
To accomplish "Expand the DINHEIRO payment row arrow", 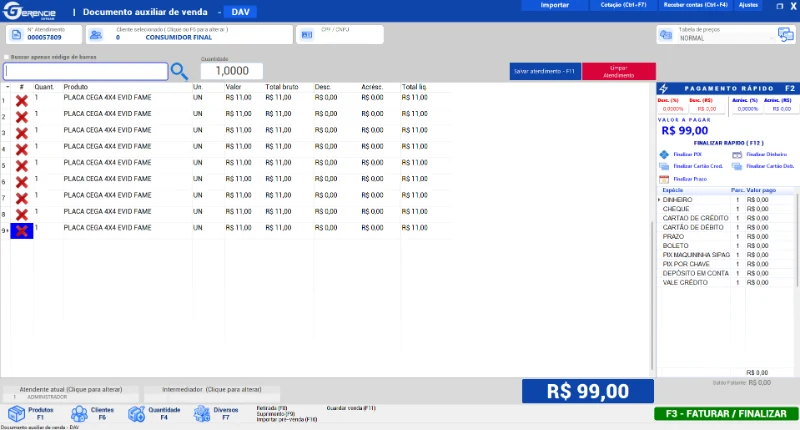I will pos(659,200).
